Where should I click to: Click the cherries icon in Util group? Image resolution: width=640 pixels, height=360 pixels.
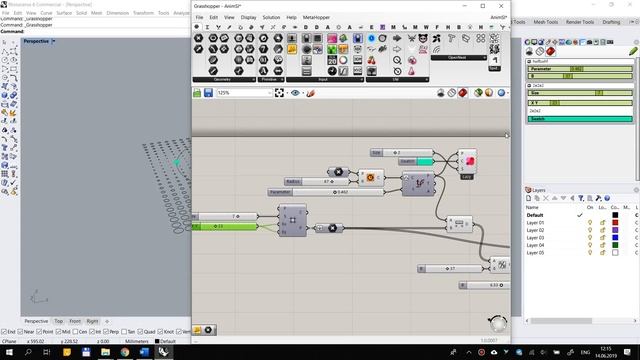371,60
